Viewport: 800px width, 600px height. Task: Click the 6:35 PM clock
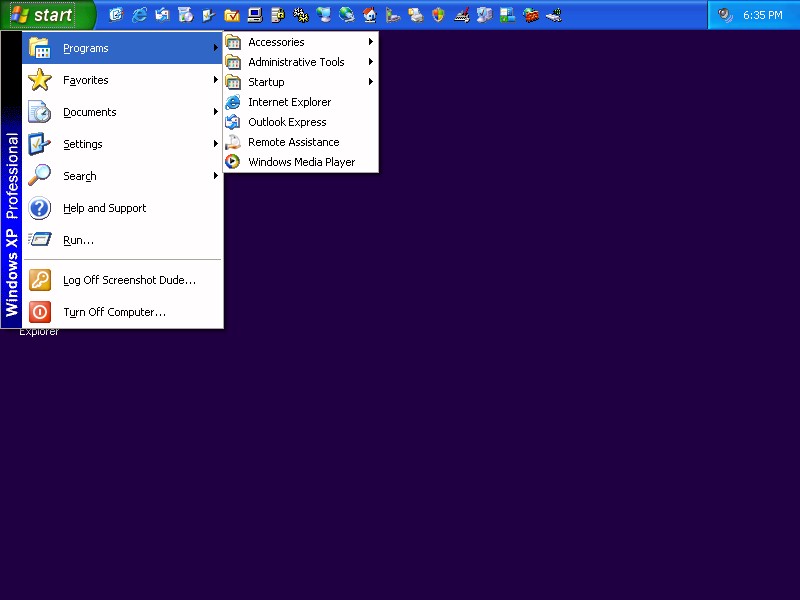click(762, 15)
